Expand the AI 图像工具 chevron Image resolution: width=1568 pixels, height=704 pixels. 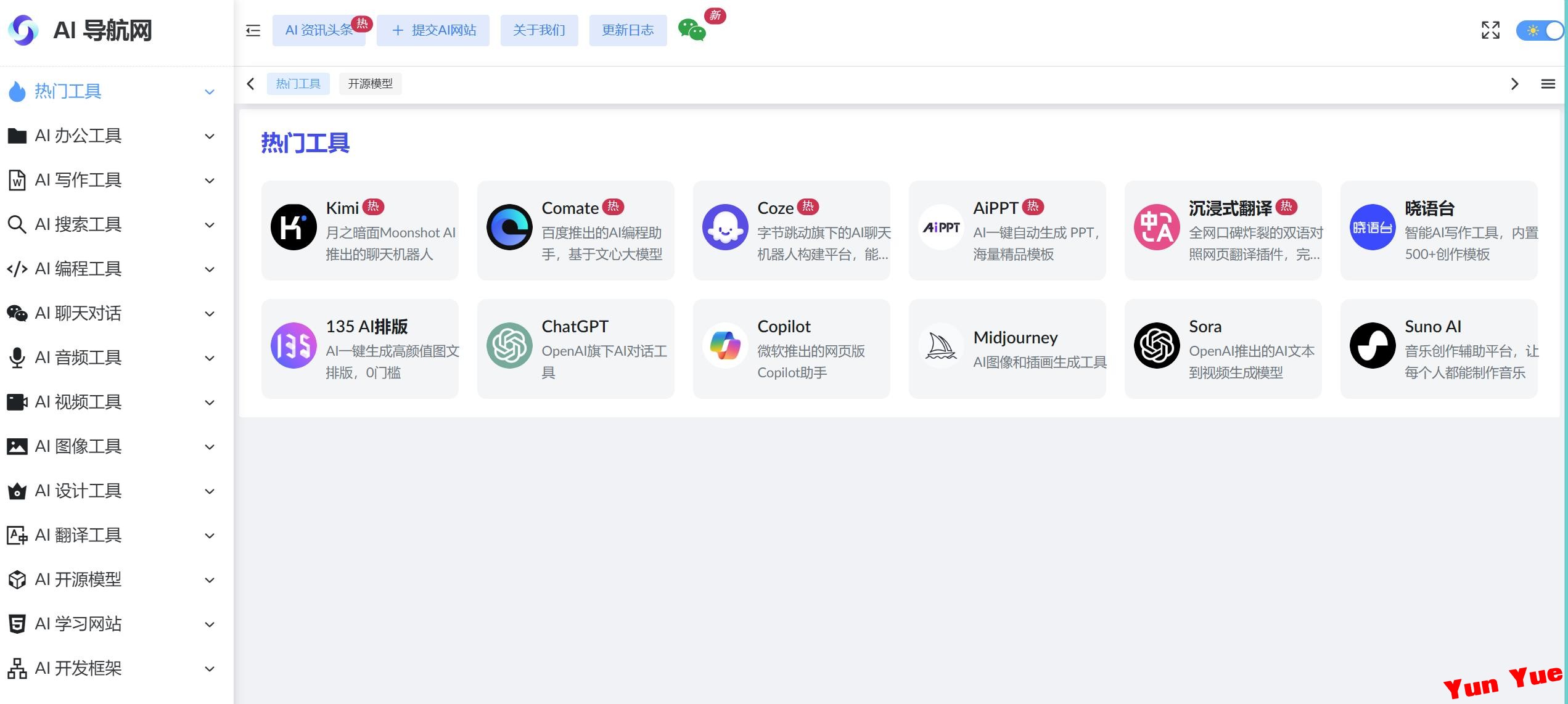tap(210, 447)
